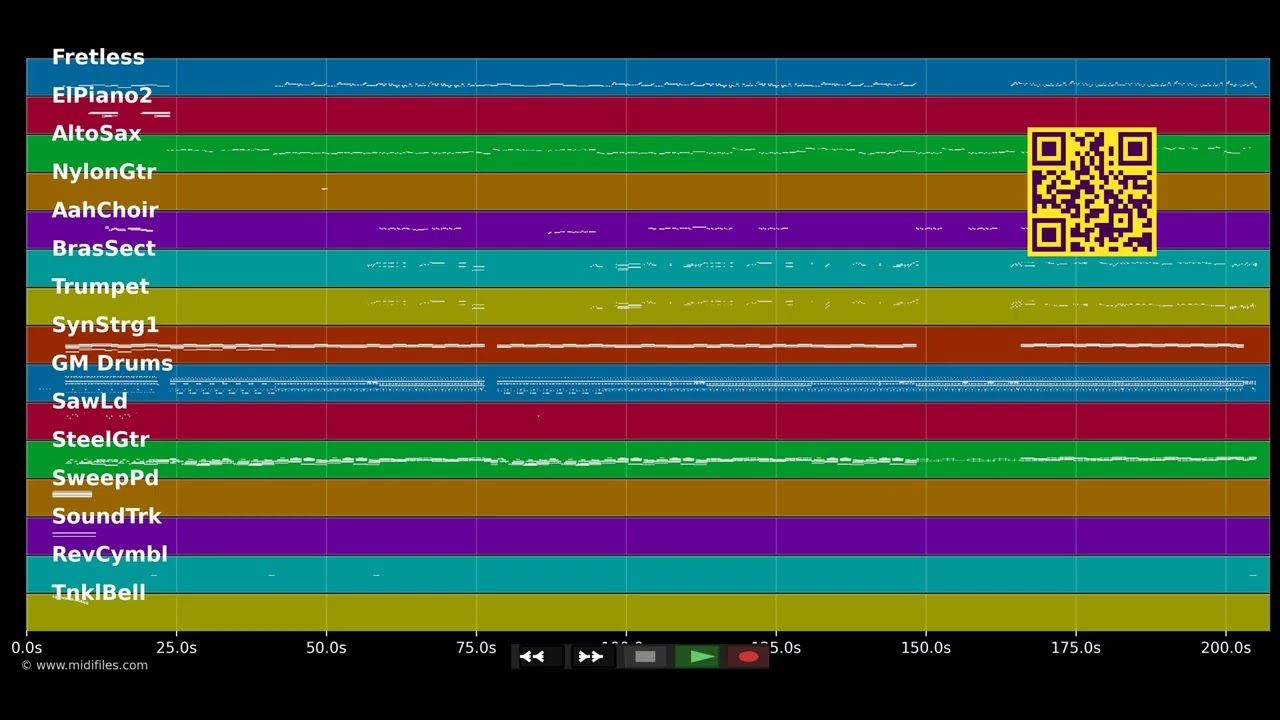Start playback with the green play button
The width and height of the screenshot is (1280, 720).
click(698, 657)
